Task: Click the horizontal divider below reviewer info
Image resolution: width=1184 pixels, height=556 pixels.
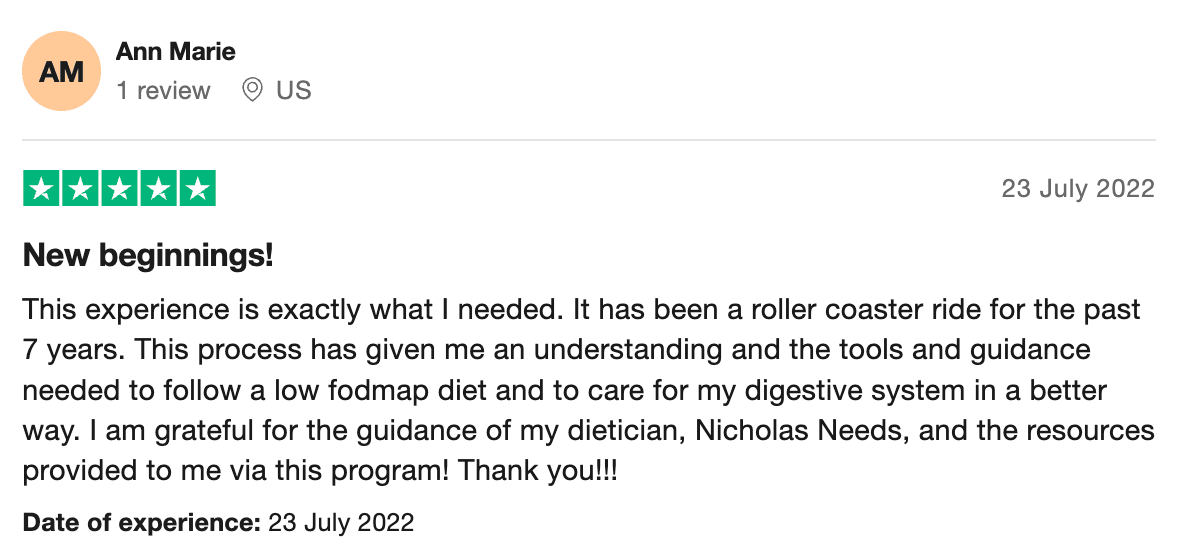Action: click(589, 140)
